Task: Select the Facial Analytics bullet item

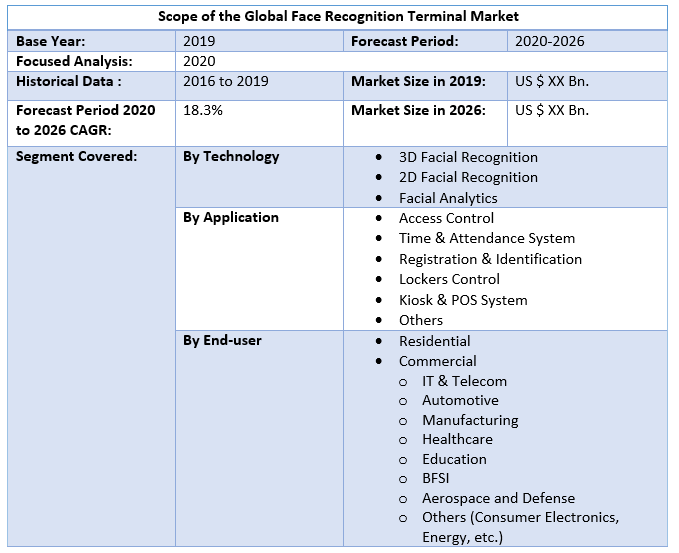Action: pos(448,198)
